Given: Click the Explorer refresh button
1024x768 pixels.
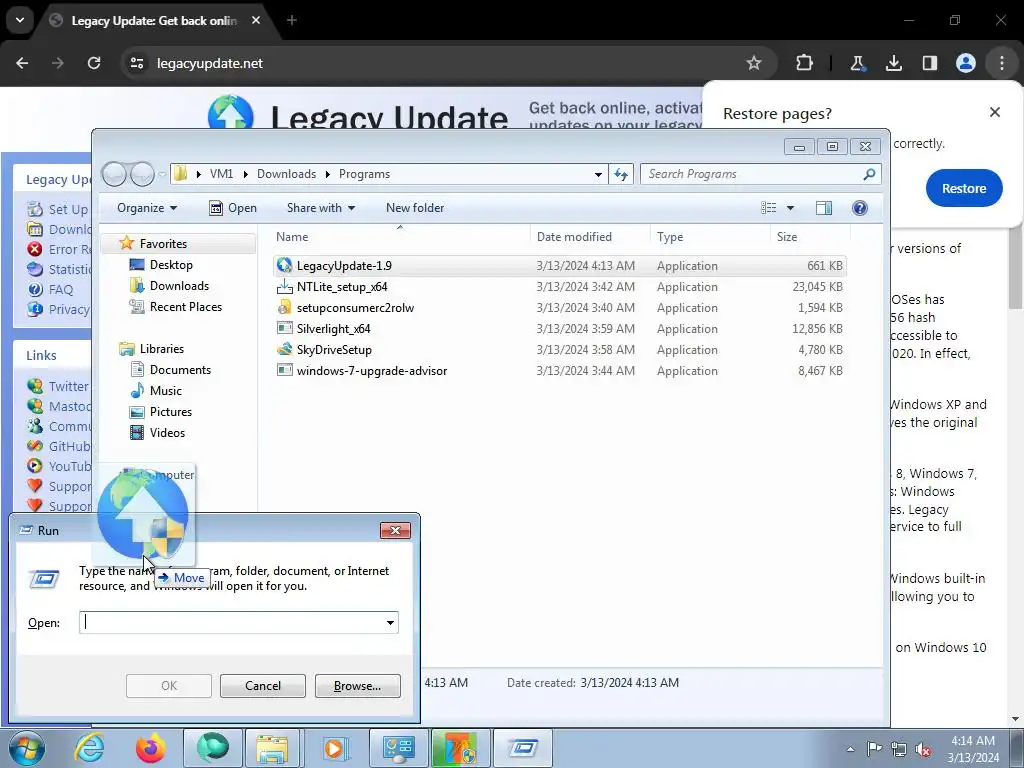Looking at the screenshot, I should coord(620,174).
